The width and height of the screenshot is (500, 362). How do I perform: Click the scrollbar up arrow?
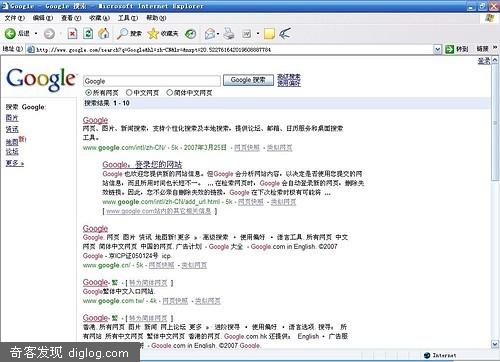tap(495, 60)
